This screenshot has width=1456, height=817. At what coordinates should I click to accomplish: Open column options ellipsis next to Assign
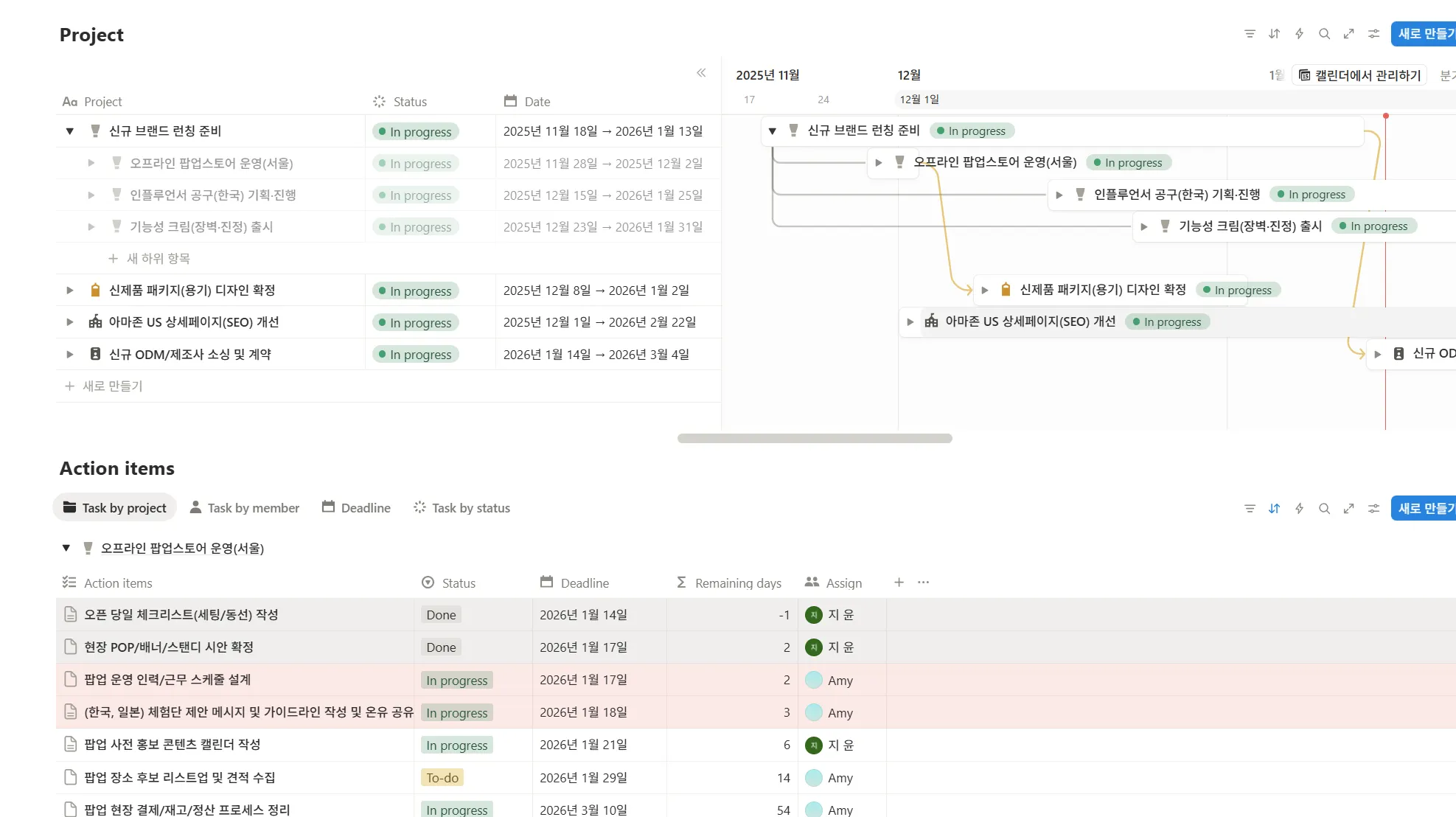pyautogui.click(x=923, y=583)
